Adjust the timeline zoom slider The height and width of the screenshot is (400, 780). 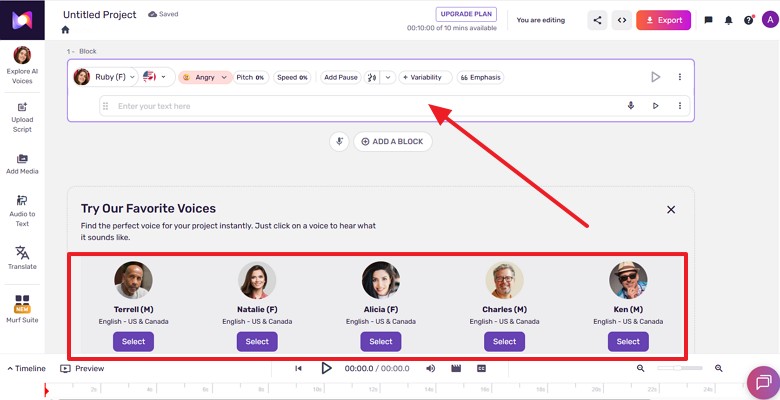click(x=680, y=368)
